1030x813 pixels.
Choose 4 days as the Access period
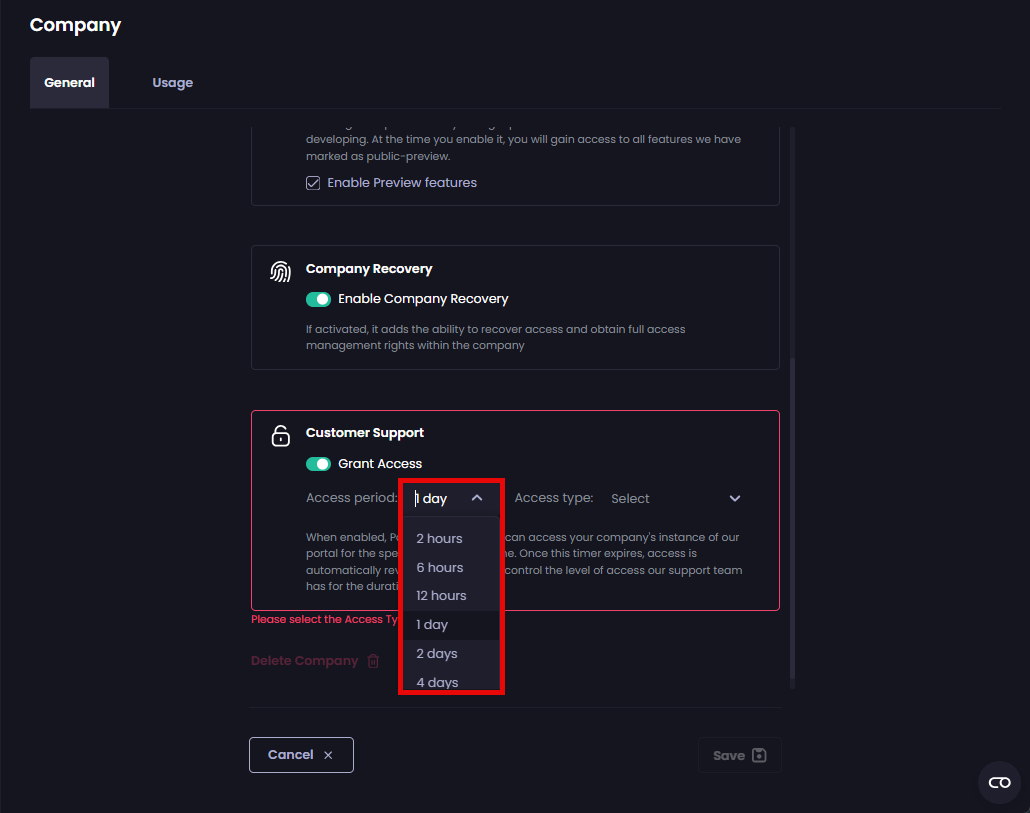pos(437,682)
